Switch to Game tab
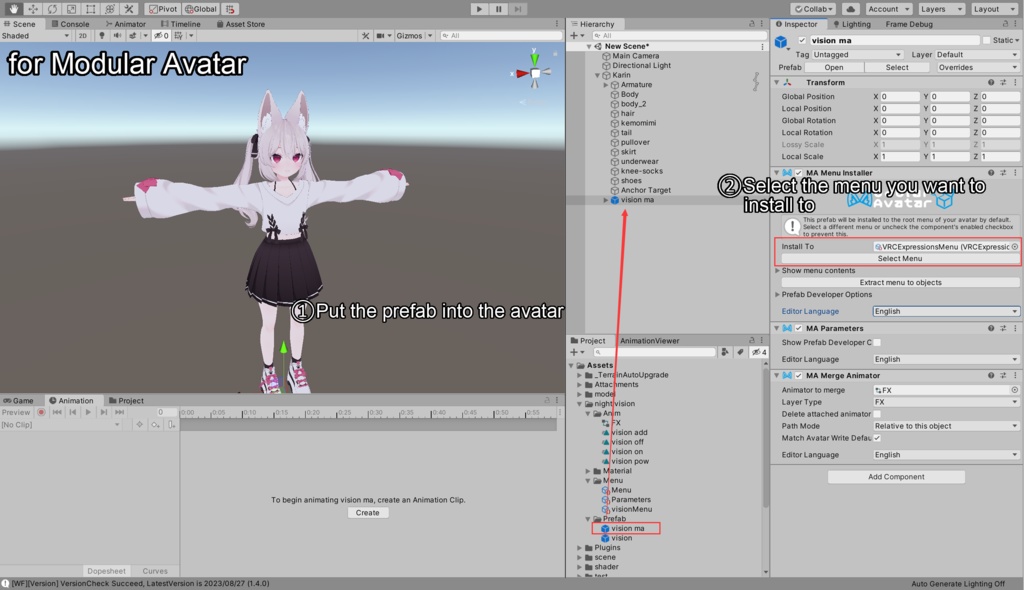This screenshot has height=590, width=1024. (x=18, y=401)
